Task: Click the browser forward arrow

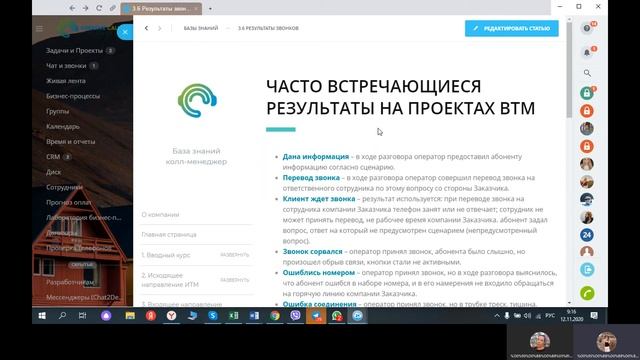Action: (x=85, y=8)
